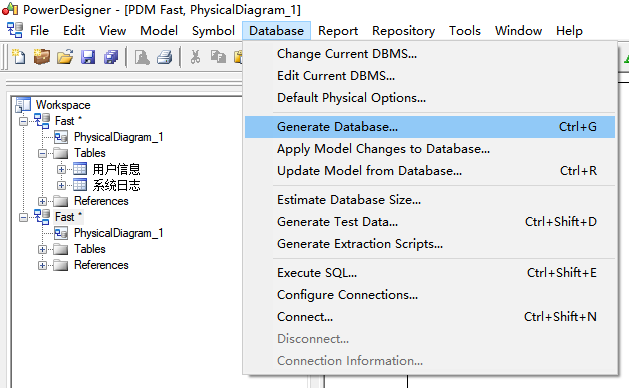Select PhysicalDiagram_1 under second Fast model
The width and height of the screenshot is (629, 388).
118,233
